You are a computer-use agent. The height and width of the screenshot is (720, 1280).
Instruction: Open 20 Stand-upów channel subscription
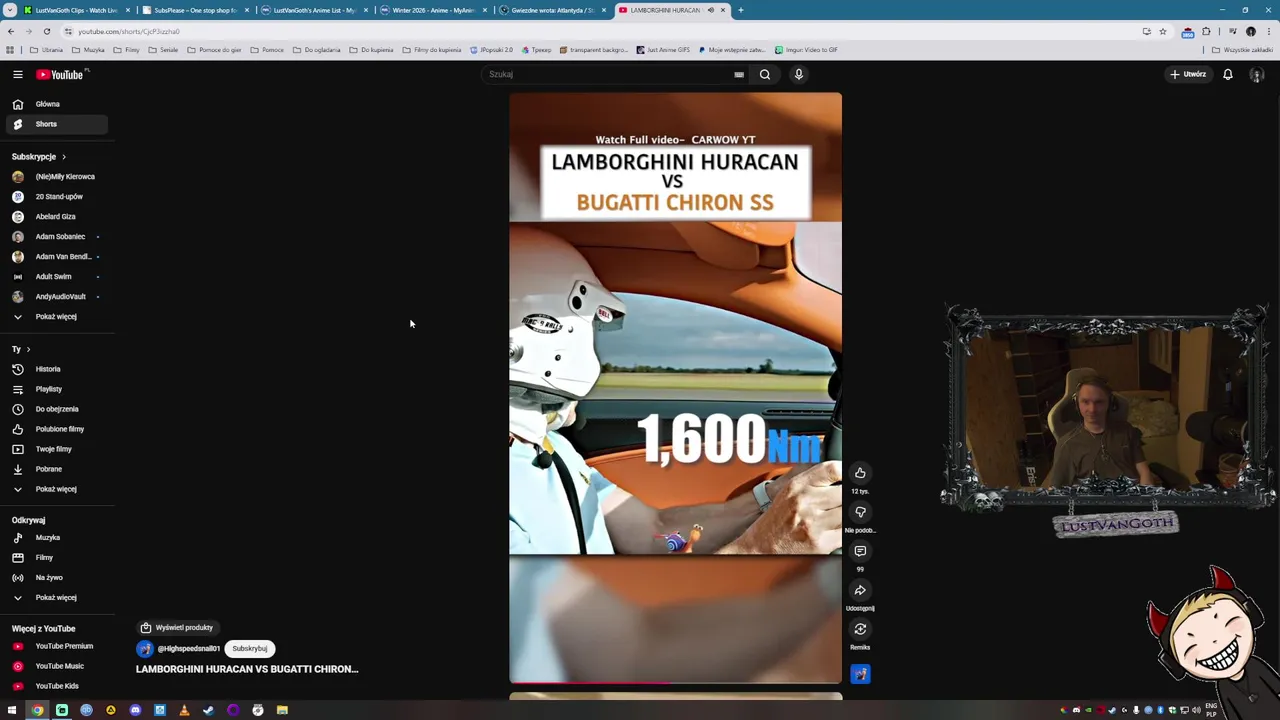[x=55, y=196]
